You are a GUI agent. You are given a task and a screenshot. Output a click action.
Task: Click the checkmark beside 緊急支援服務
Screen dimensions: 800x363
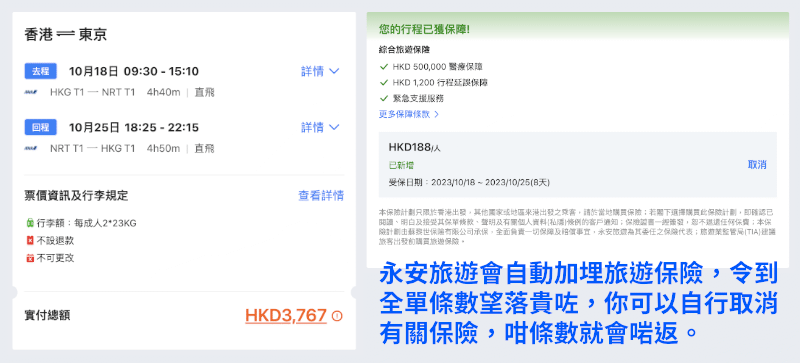384,98
